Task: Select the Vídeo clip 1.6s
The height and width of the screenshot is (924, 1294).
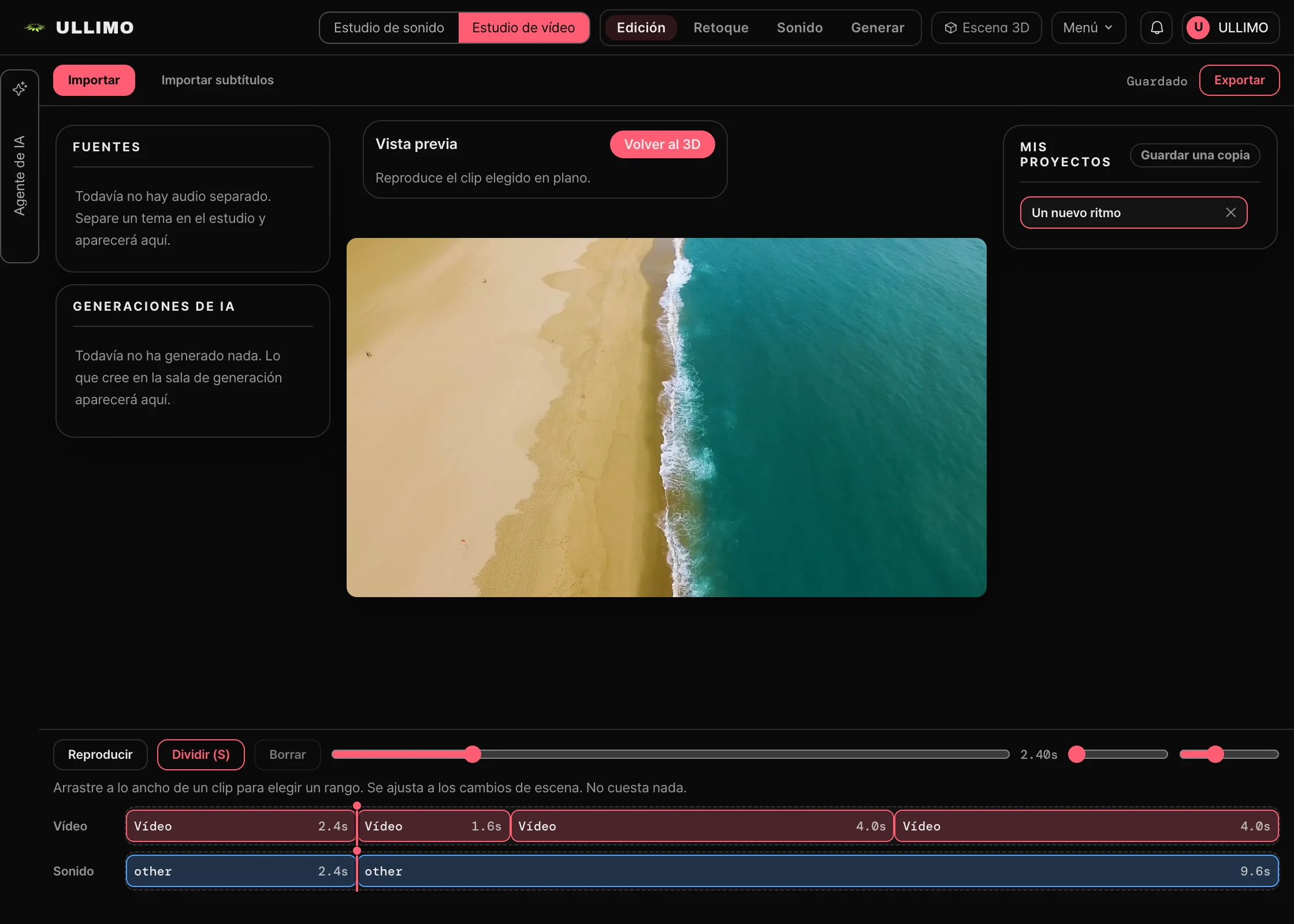Action: click(433, 826)
